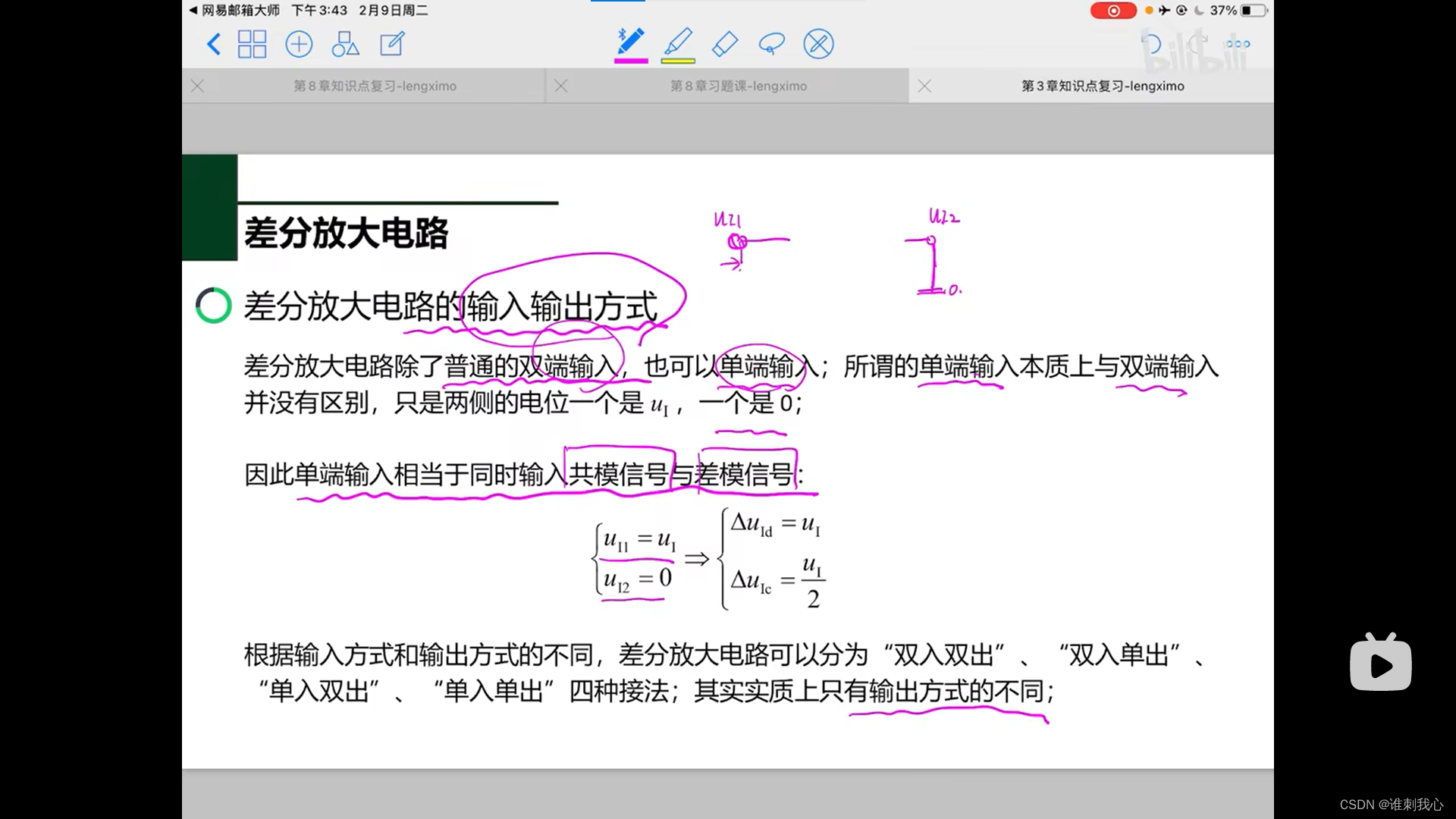Switch to 第8章习题课-lengximo tab
The image size is (1456, 819).
738,86
